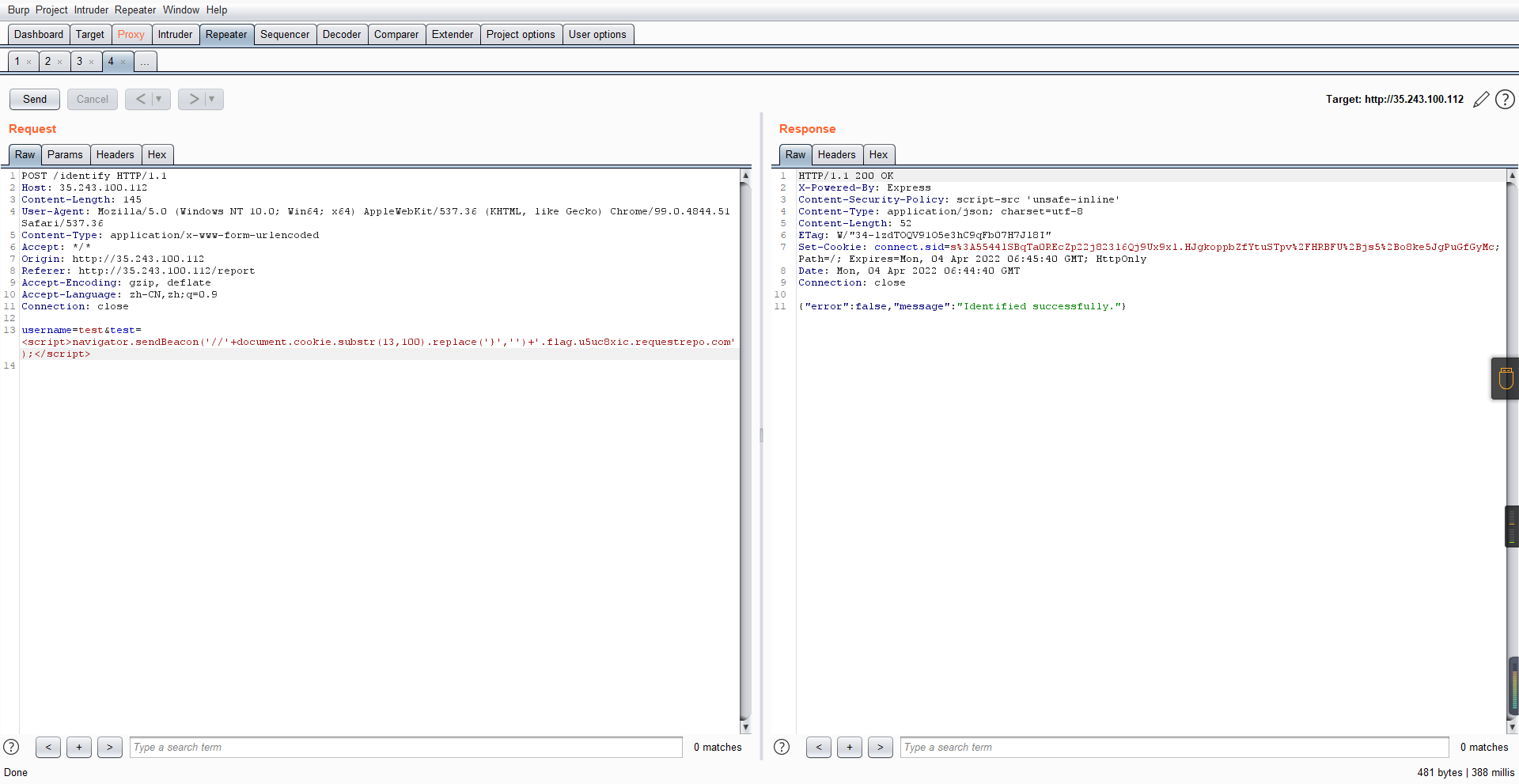Switch to the Sequencer tab
This screenshot has width=1519, height=784.
(285, 34)
